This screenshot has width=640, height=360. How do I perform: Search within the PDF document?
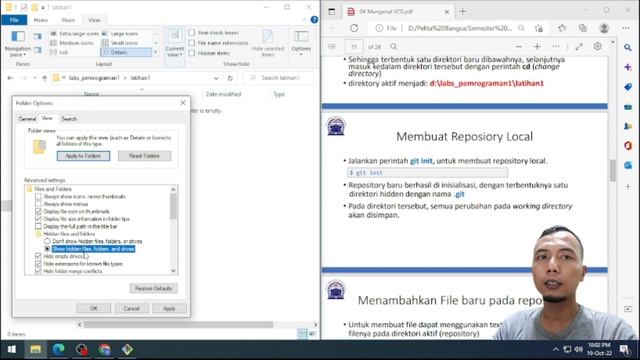393,47
